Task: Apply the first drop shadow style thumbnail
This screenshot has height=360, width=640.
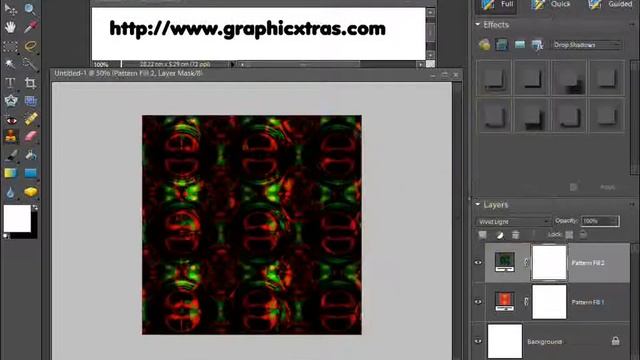Action: [x=493, y=78]
